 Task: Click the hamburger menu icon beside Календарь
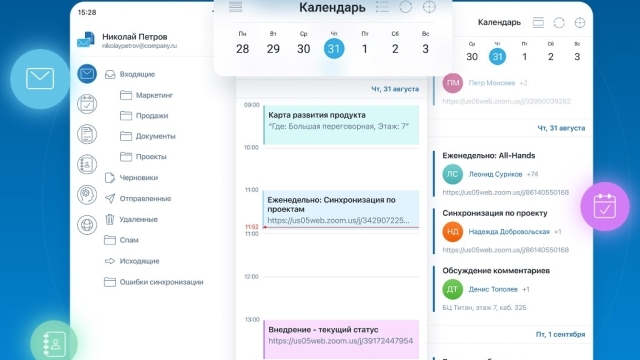click(236, 7)
